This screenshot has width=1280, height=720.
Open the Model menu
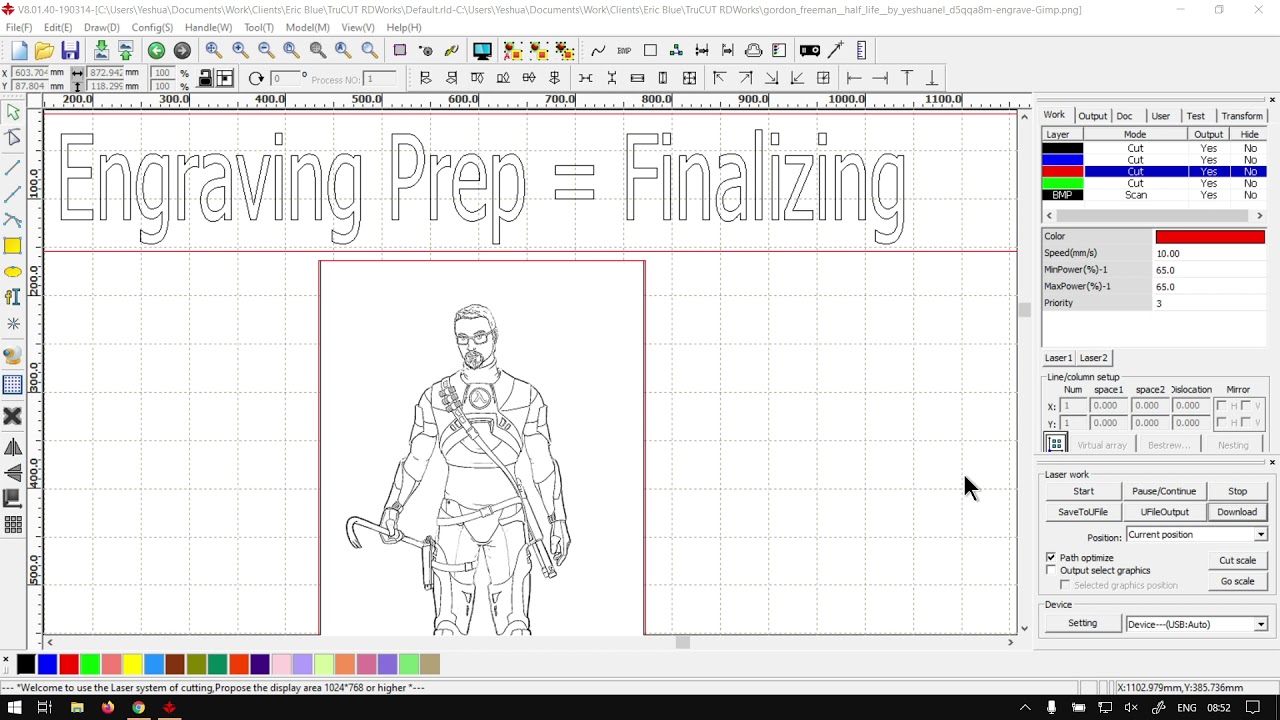(307, 28)
